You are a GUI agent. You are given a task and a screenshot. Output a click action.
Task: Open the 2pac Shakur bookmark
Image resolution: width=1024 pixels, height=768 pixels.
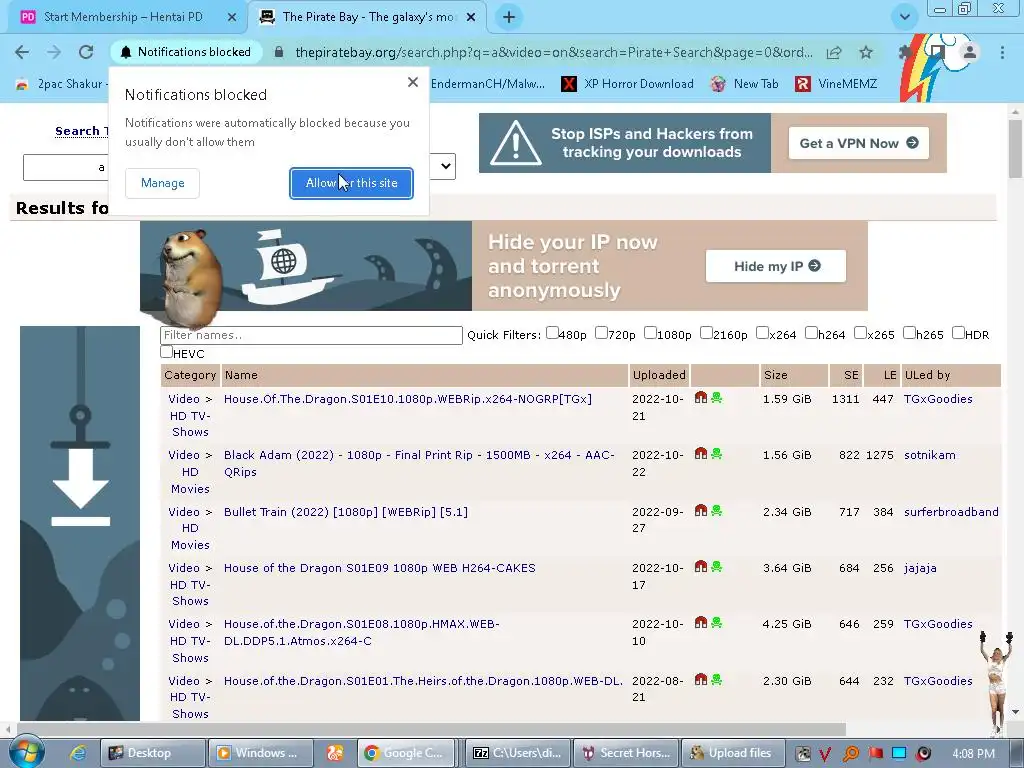tap(61, 84)
